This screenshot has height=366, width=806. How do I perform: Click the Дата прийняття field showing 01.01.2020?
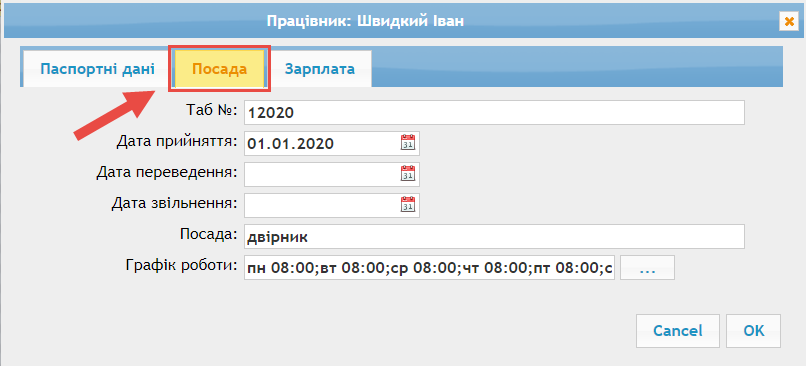point(321,143)
